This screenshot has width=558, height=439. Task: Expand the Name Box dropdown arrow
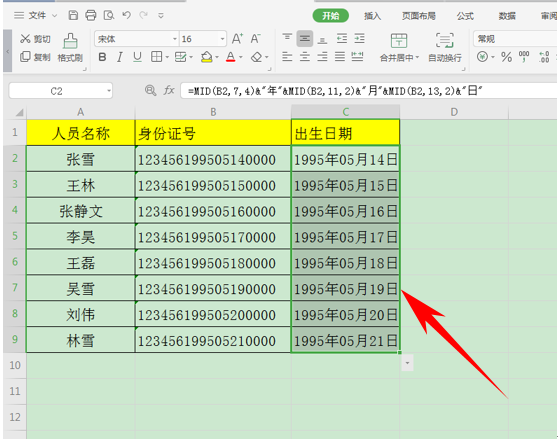109,91
